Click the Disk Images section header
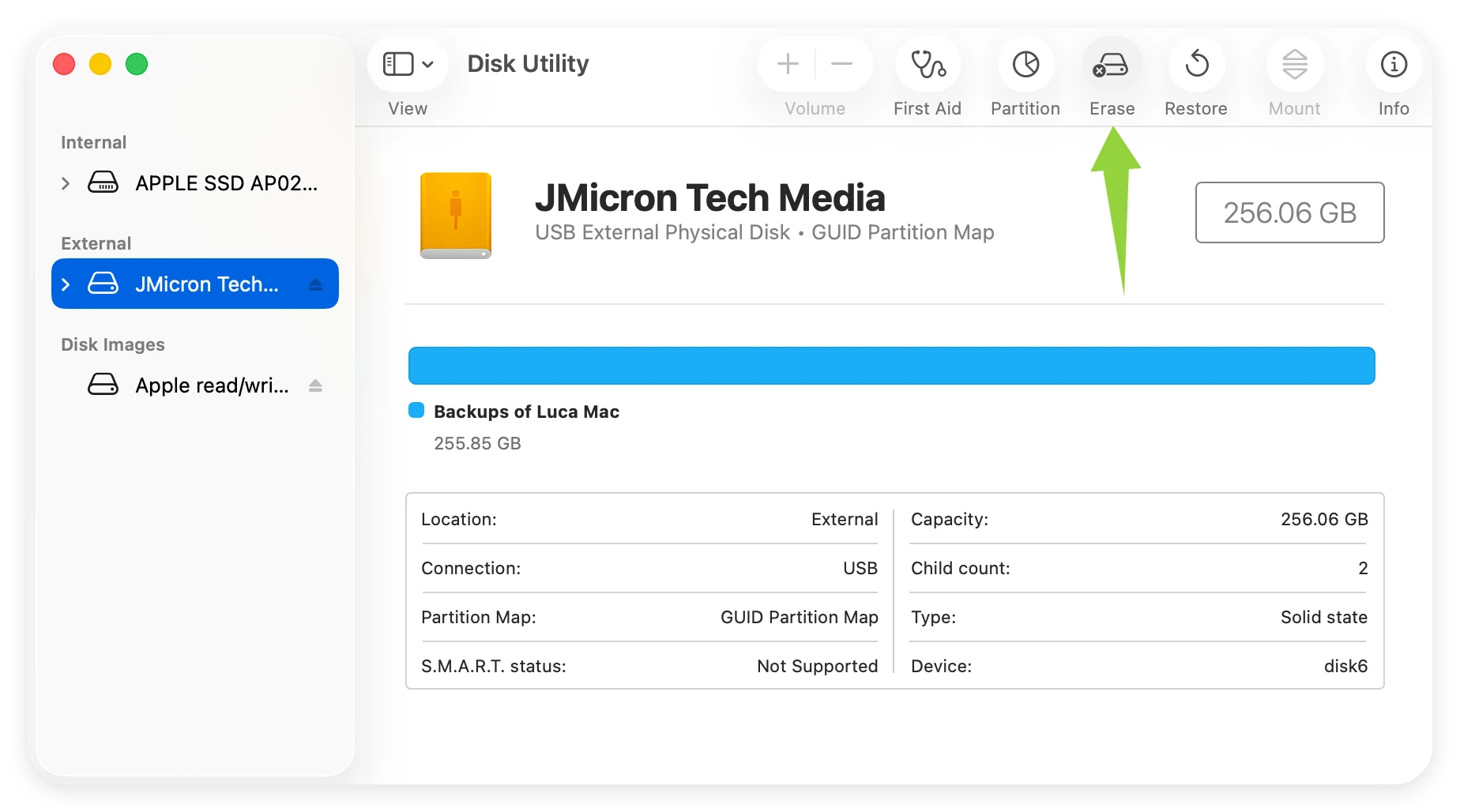 tap(113, 344)
